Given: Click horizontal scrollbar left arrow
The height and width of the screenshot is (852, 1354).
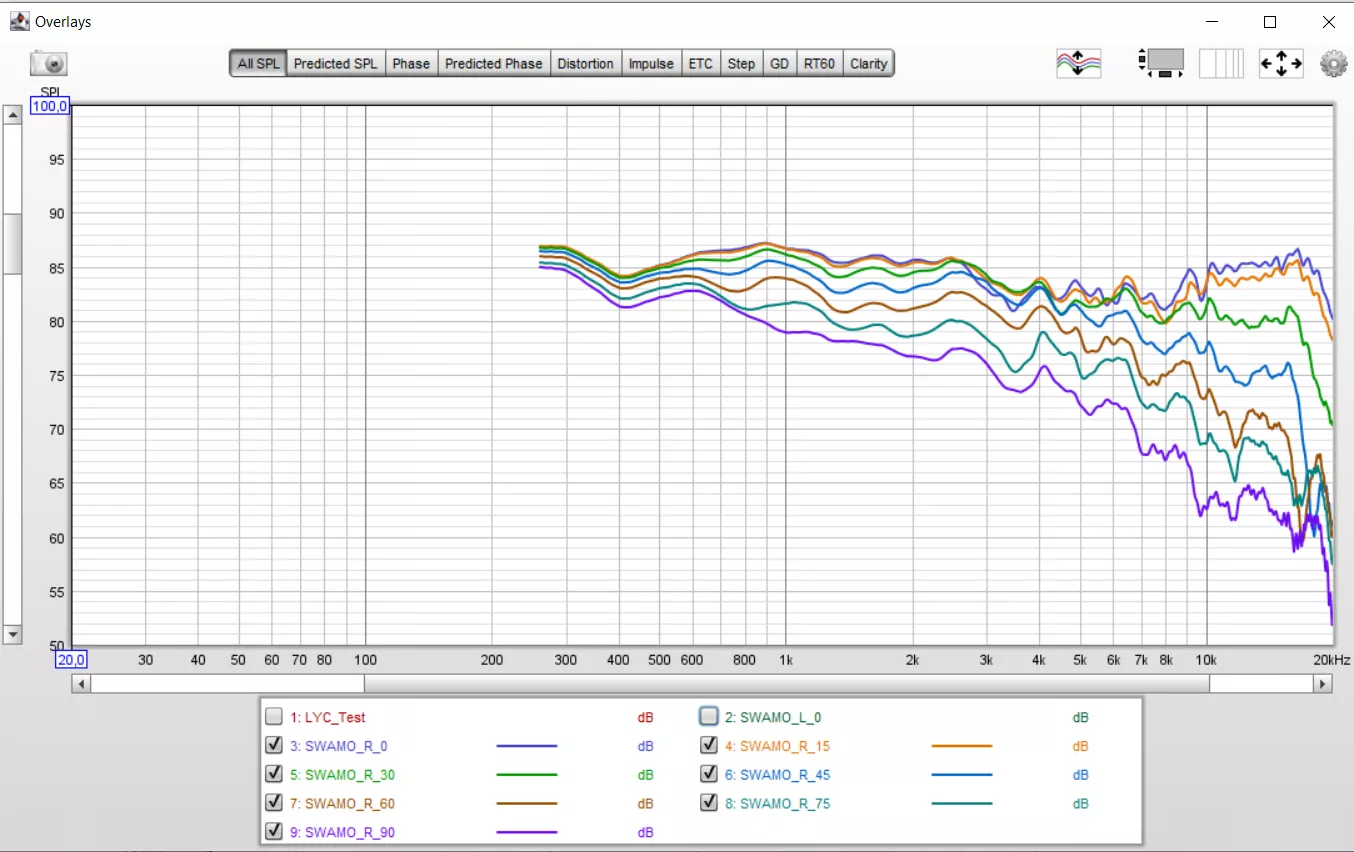Looking at the screenshot, I should (82, 684).
